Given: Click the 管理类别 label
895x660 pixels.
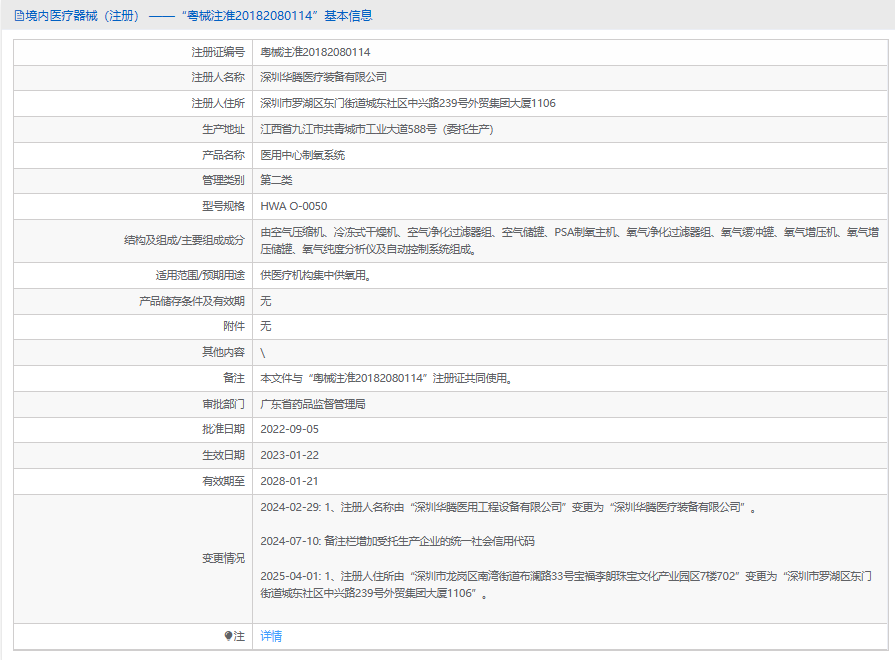Looking at the screenshot, I should (223, 180).
